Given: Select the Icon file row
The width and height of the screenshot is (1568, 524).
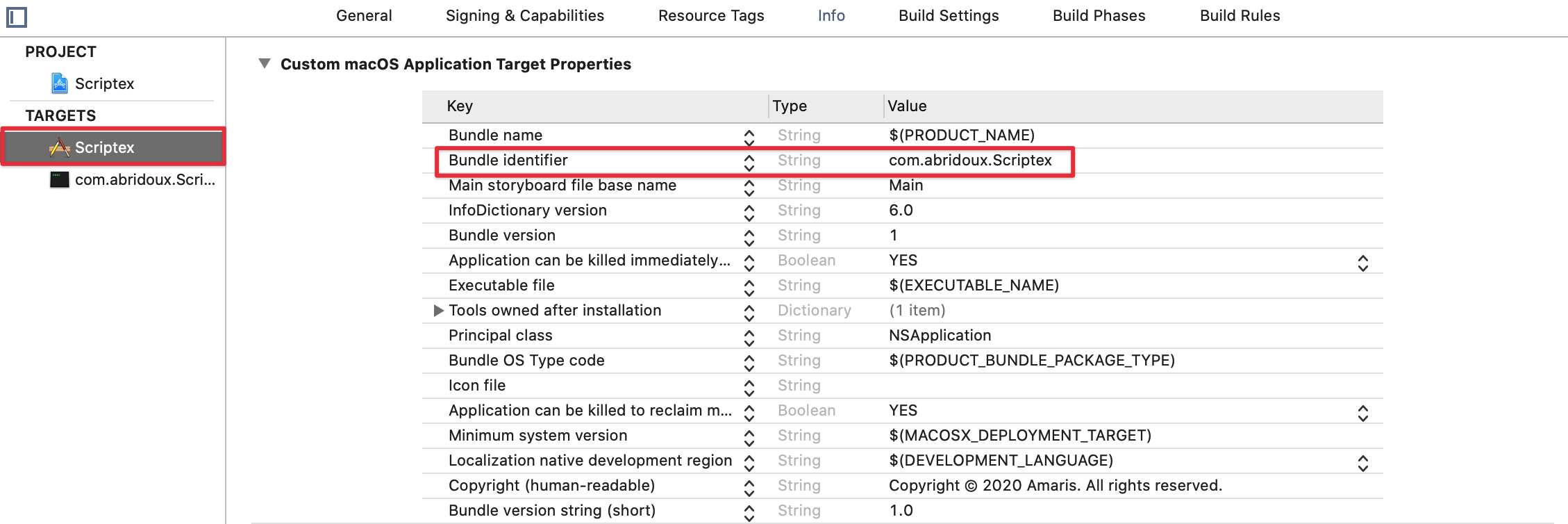Looking at the screenshot, I should coord(477,386).
